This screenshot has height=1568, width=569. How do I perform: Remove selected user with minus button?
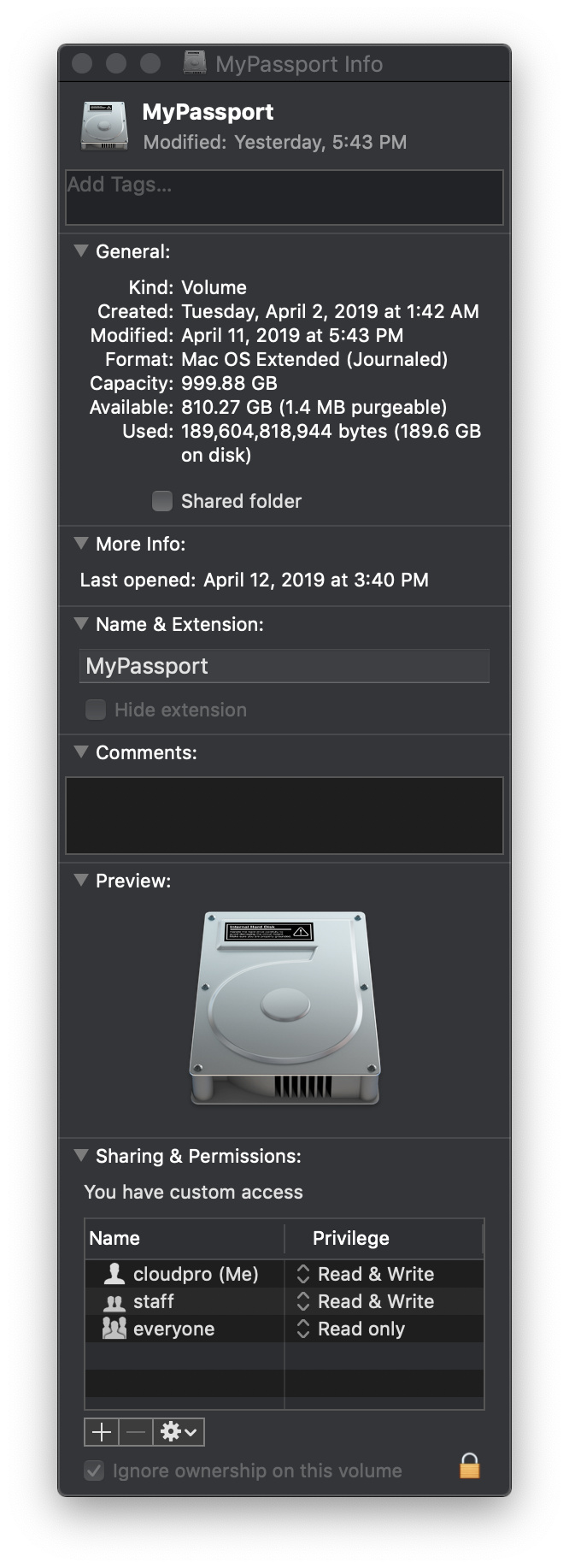click(x=136, y=1431)
